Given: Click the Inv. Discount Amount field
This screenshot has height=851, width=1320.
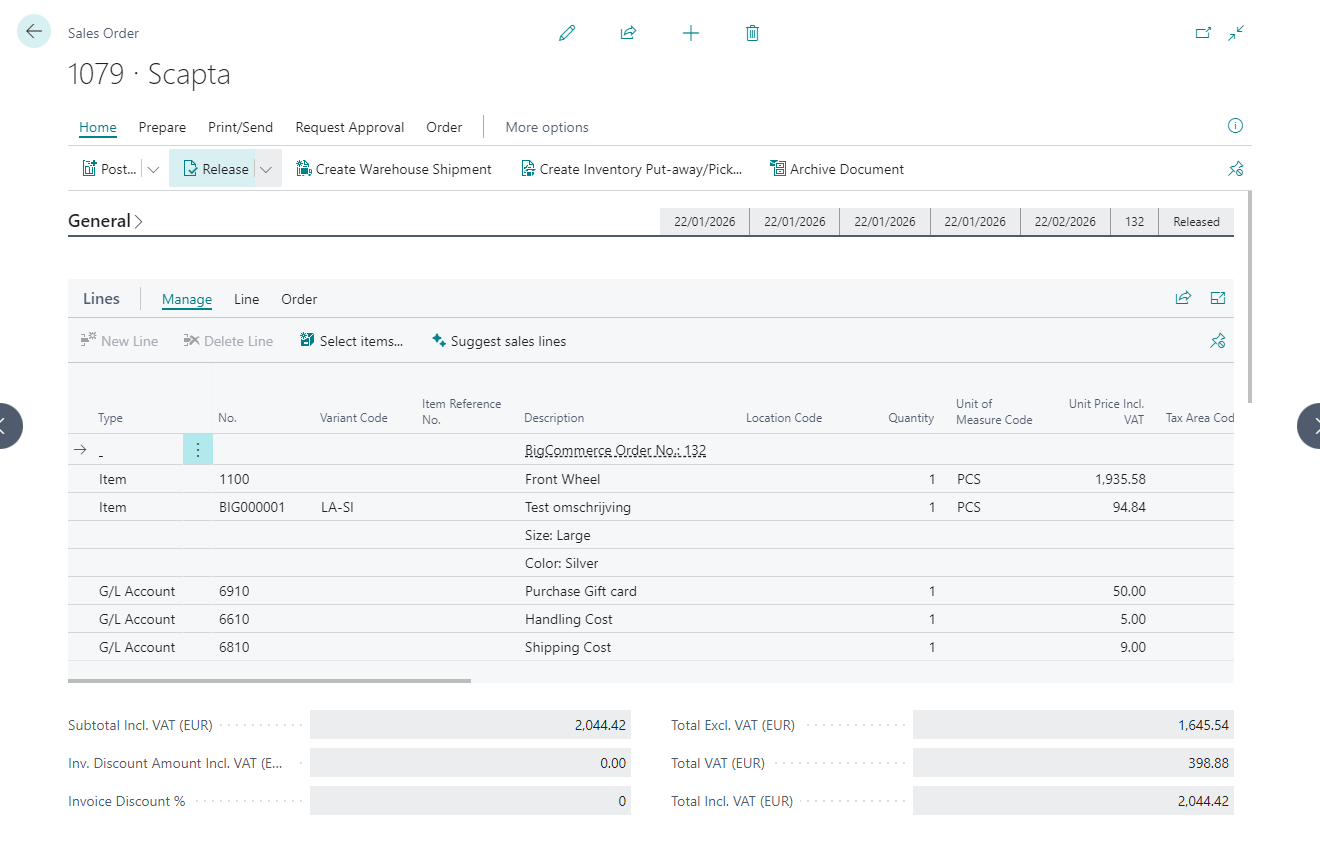Looking at the screenshot, I should tap(470, 763).
